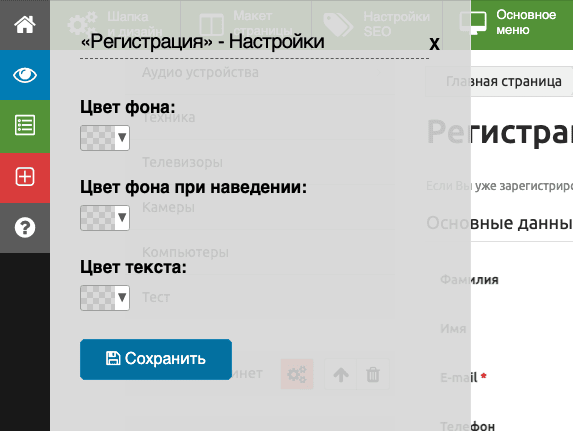The image size is (573, 431).
Task: Click the Цвет текста transparent color swatch
Action: (x=98, y=298)
